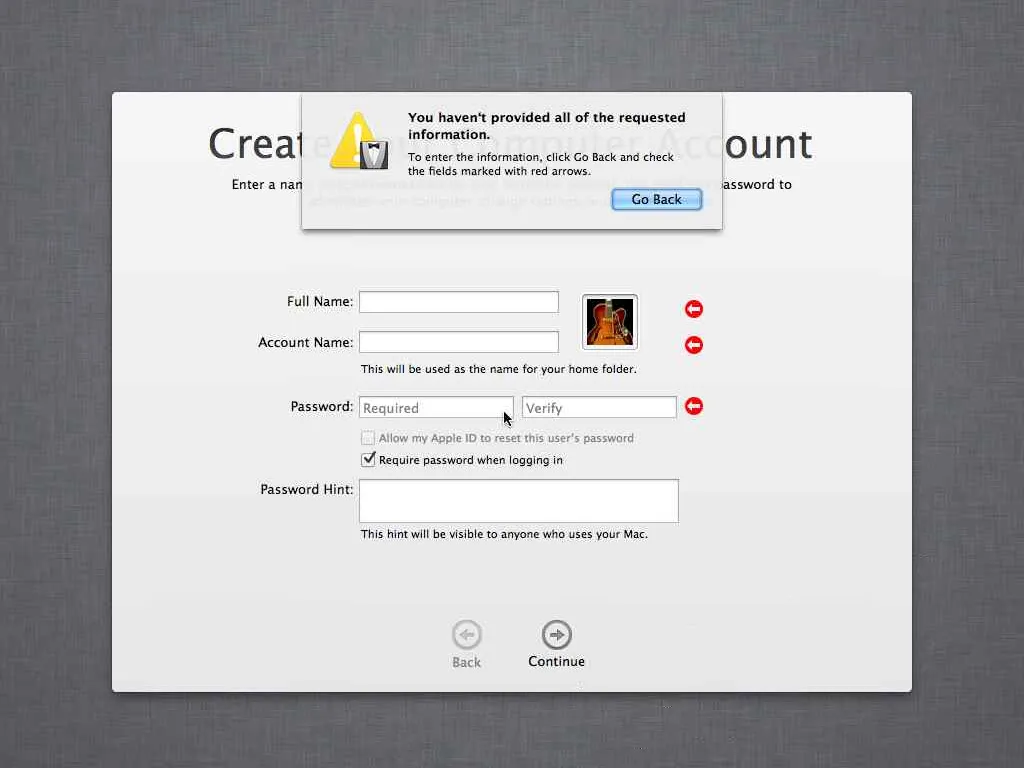Screen dimensions: 1024x768
Task: Click red arrow beside Password fields
Action: (x=694, y=406)
